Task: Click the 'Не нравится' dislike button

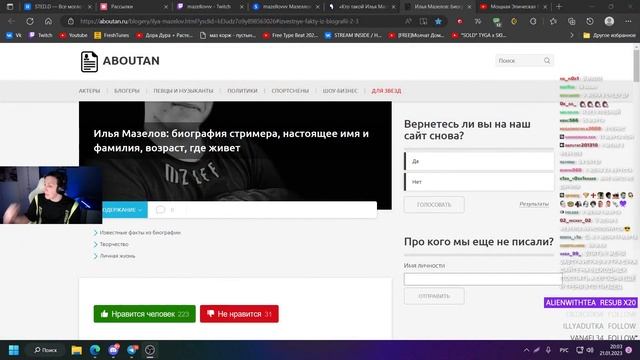Action: pos(239,314)
